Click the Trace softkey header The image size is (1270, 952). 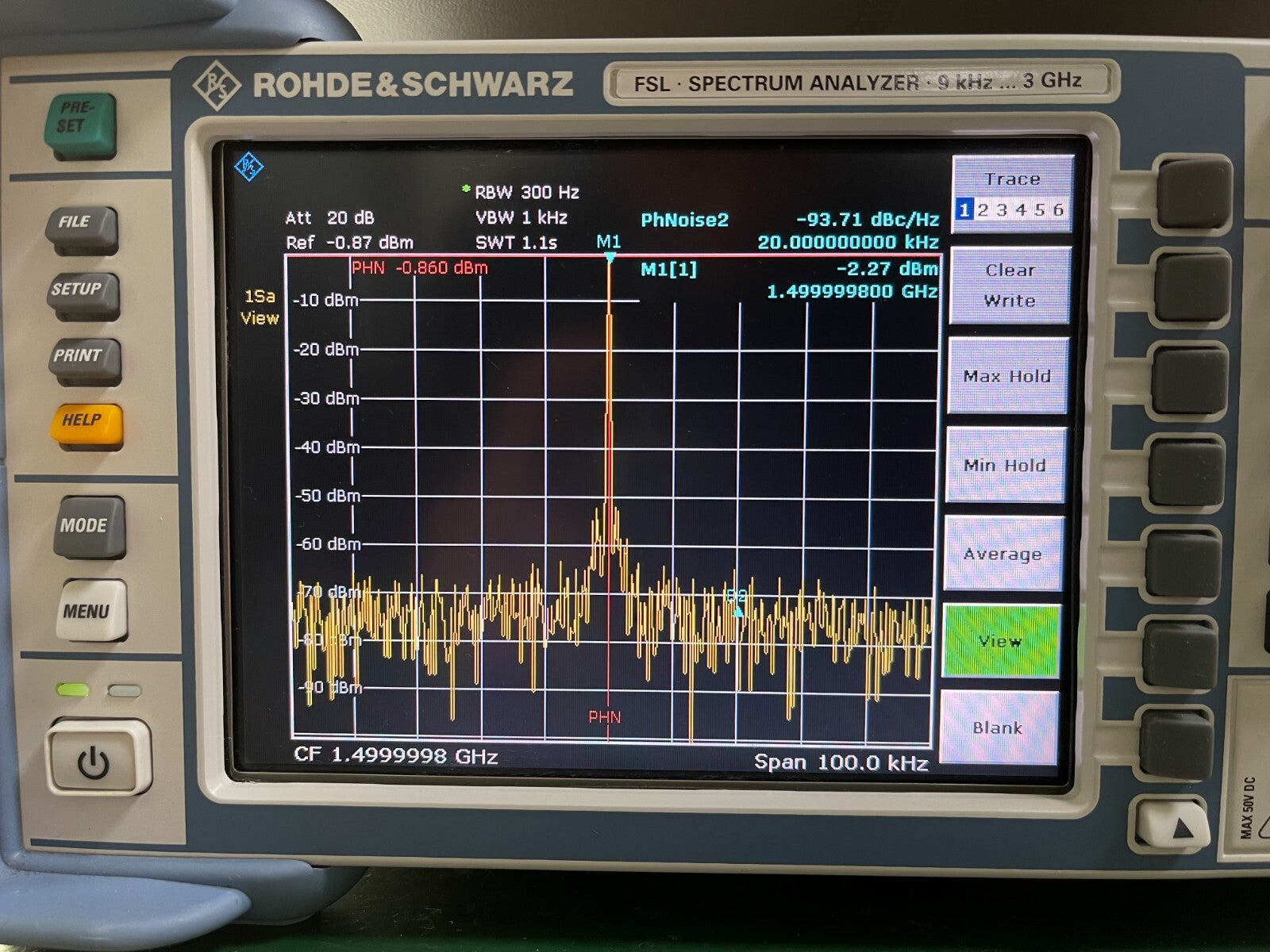[x=1012, y=179]
